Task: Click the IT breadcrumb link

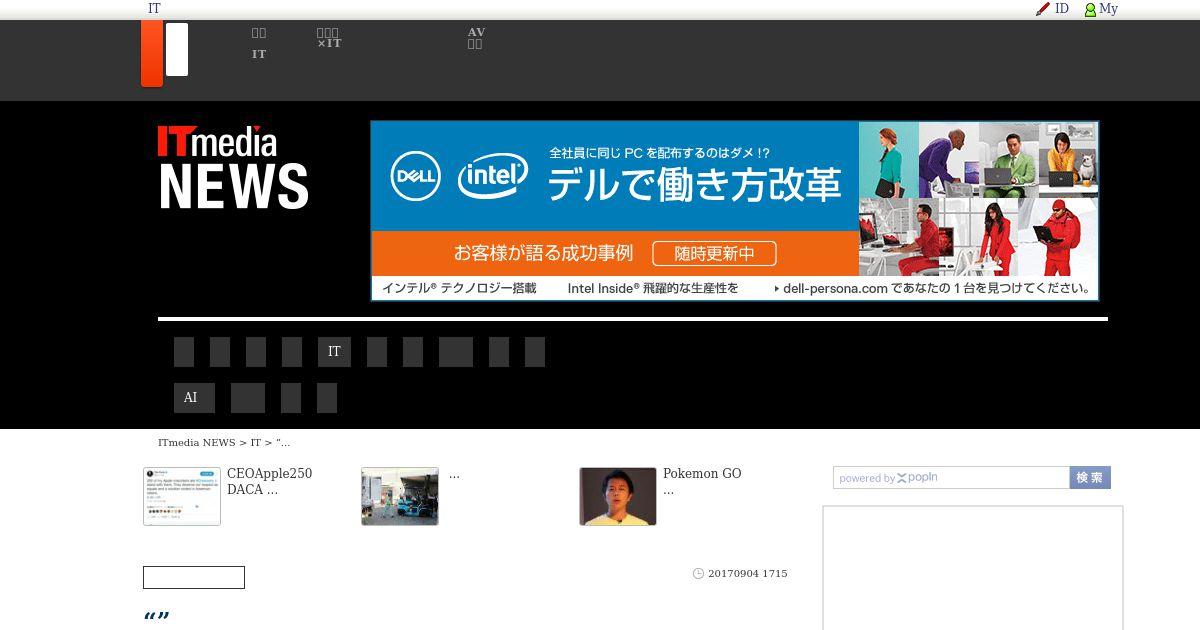Action: coord(256,442)
